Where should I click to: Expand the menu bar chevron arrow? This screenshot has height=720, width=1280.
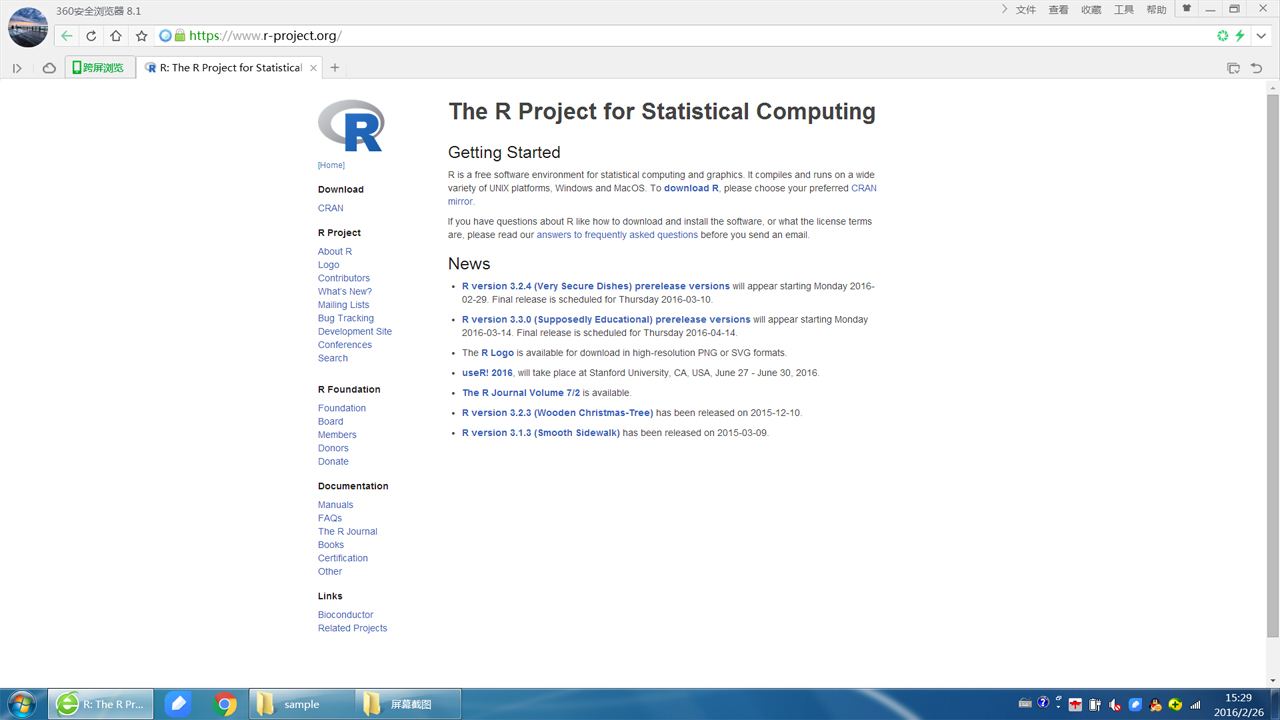pyautogui.click(x=1004, y=9)
